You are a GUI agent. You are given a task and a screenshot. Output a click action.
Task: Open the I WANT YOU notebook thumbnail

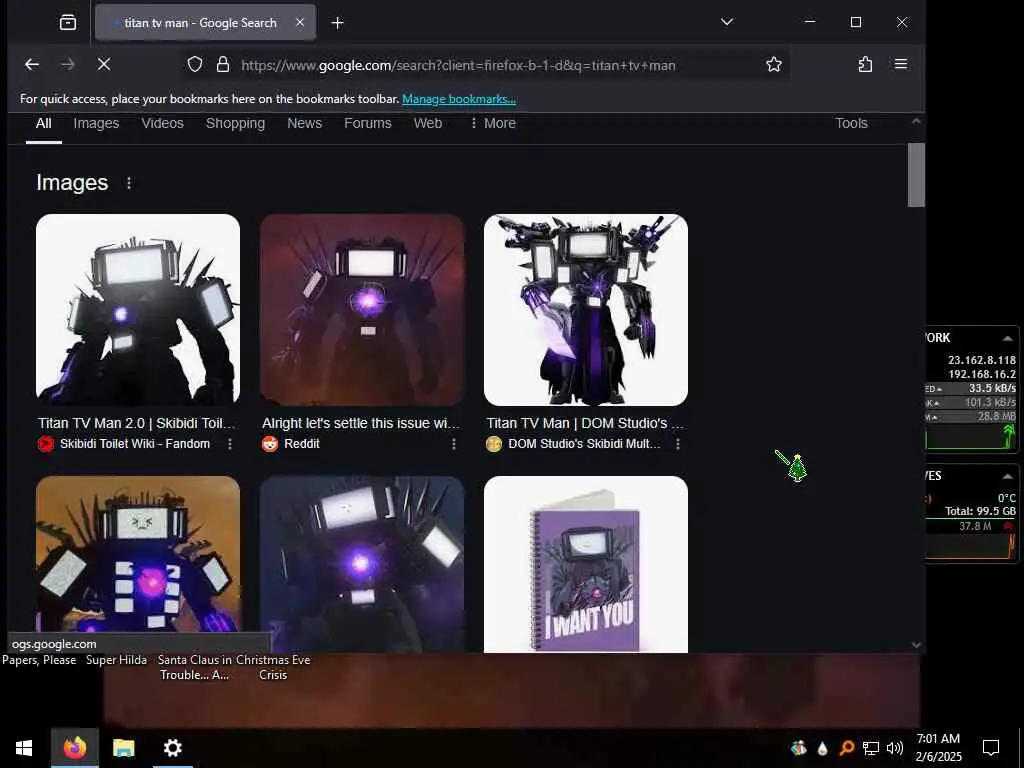pyautogui.click(x=586, y=564)
